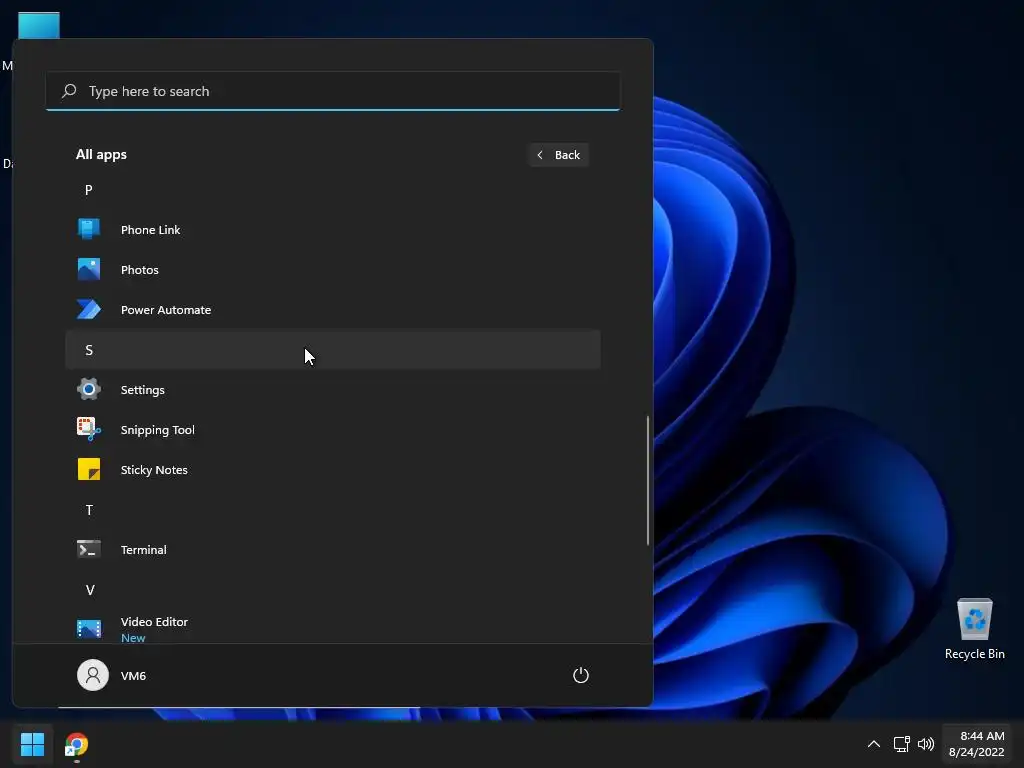
Task: Click the search magnifier icon
Action: (x=69, y=91)
